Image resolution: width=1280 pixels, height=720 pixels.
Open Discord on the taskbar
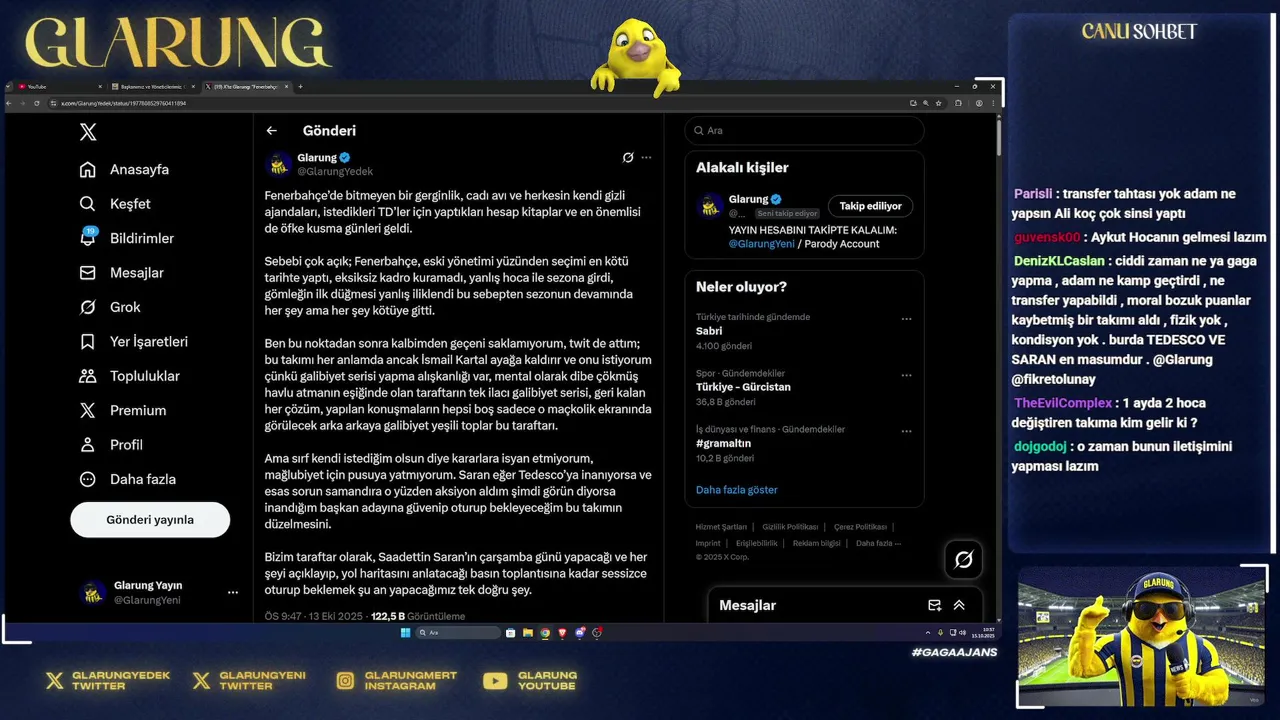point(580,632)
